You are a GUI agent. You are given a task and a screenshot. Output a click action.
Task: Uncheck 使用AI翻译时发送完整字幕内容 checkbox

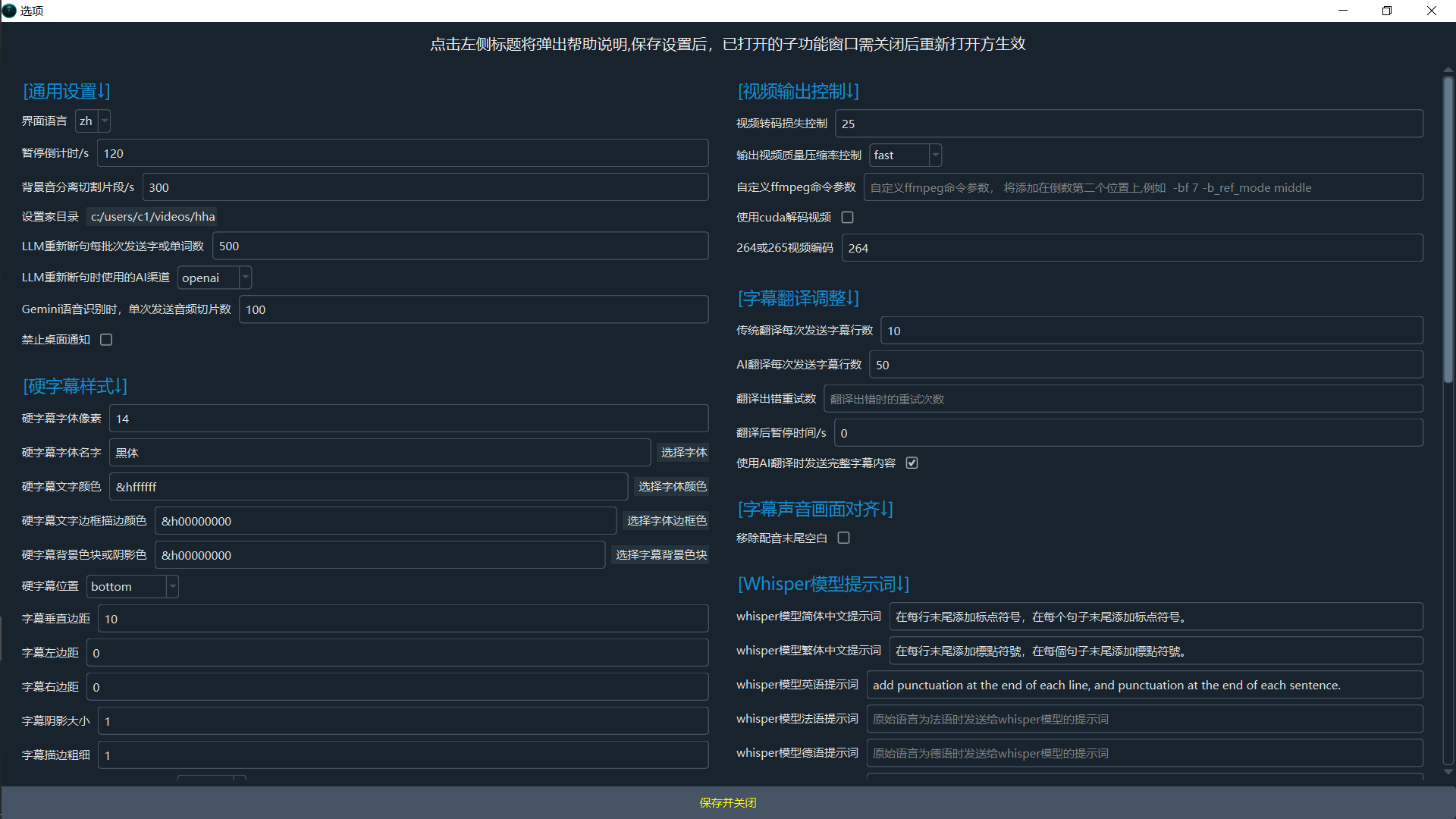pyautogui.click(x=912, y=463)
